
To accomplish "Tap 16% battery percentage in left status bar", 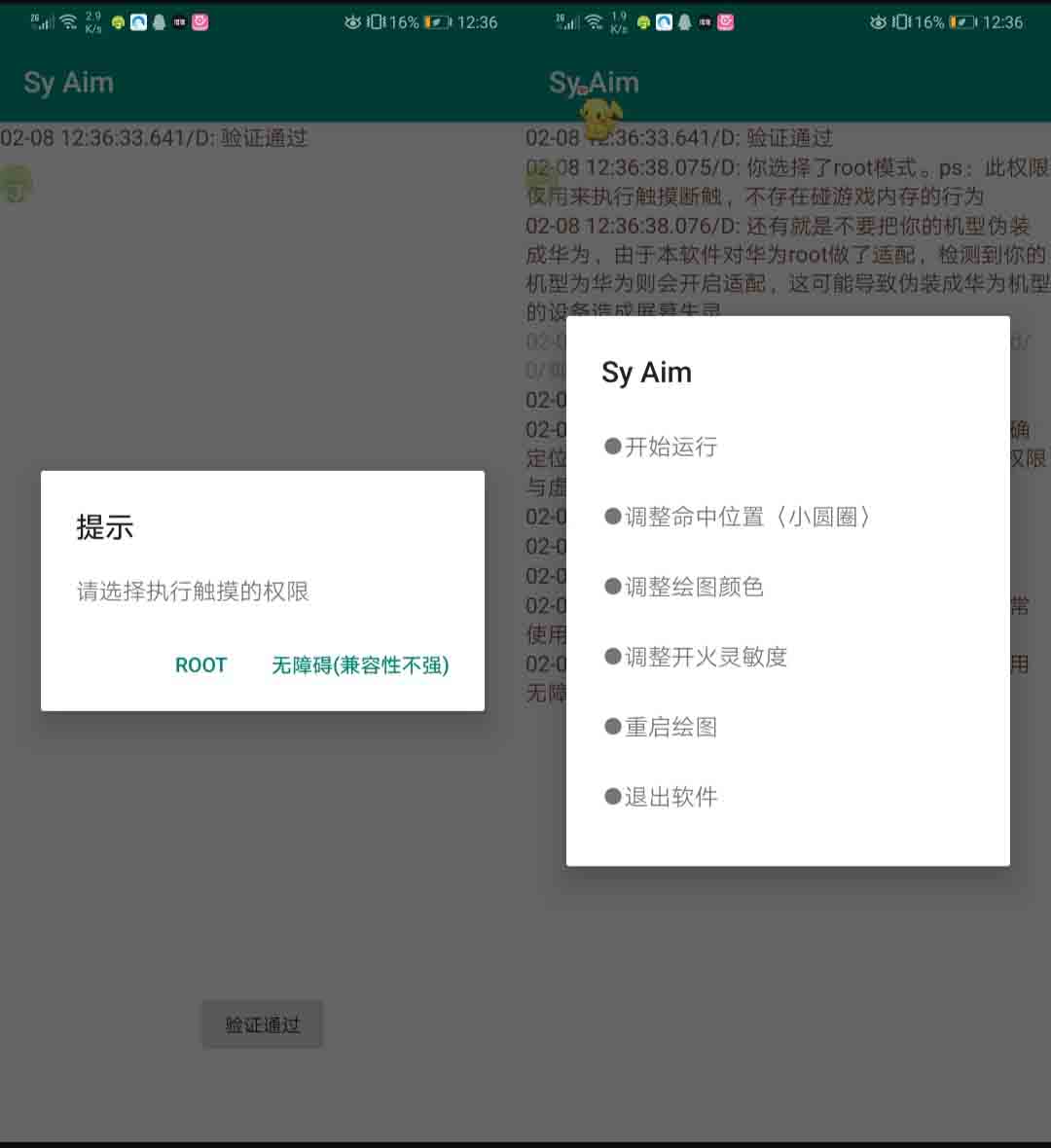I will pyautogui.click(x=404, y=22).
